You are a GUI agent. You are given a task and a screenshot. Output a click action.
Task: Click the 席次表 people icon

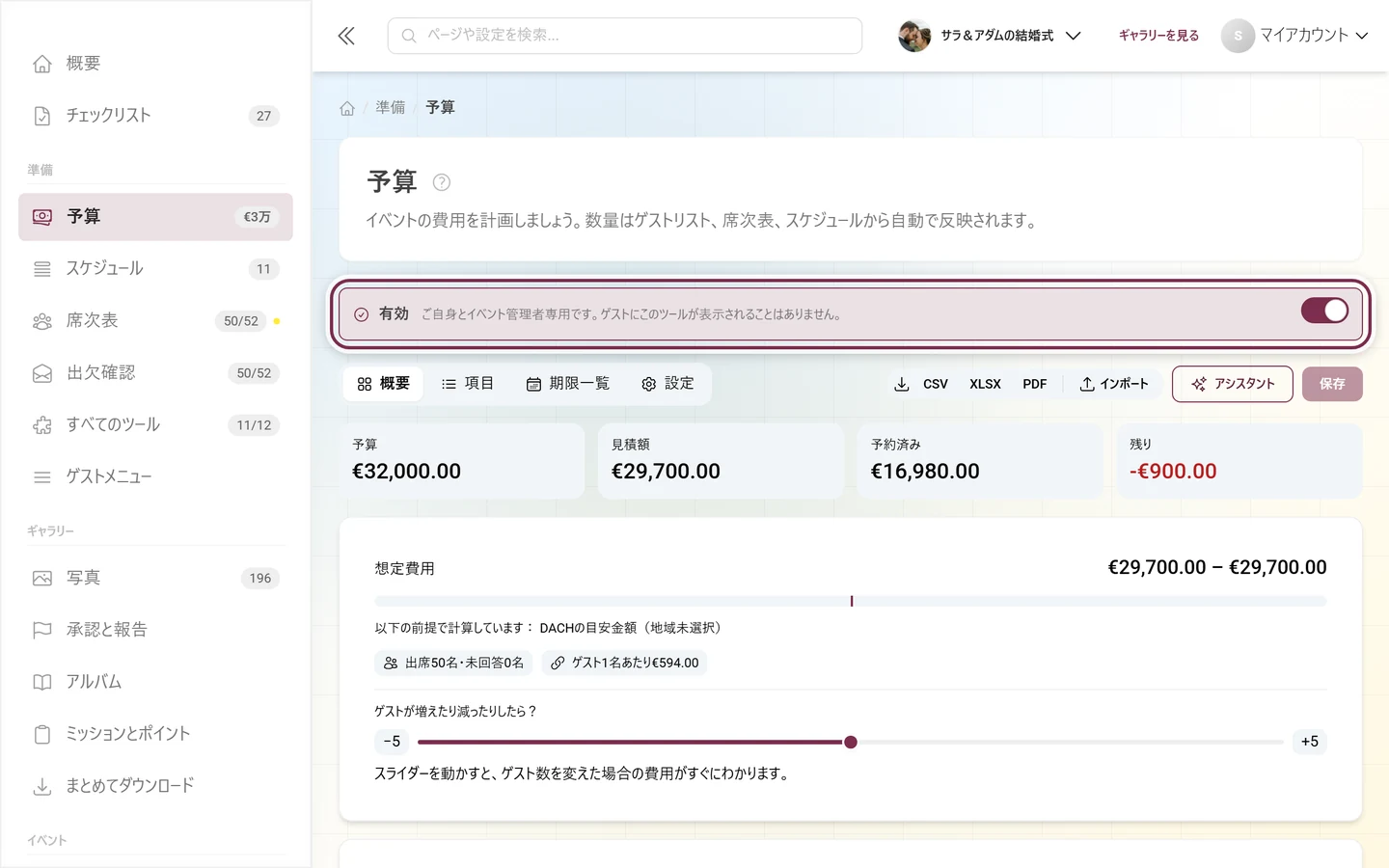(42, 321)
